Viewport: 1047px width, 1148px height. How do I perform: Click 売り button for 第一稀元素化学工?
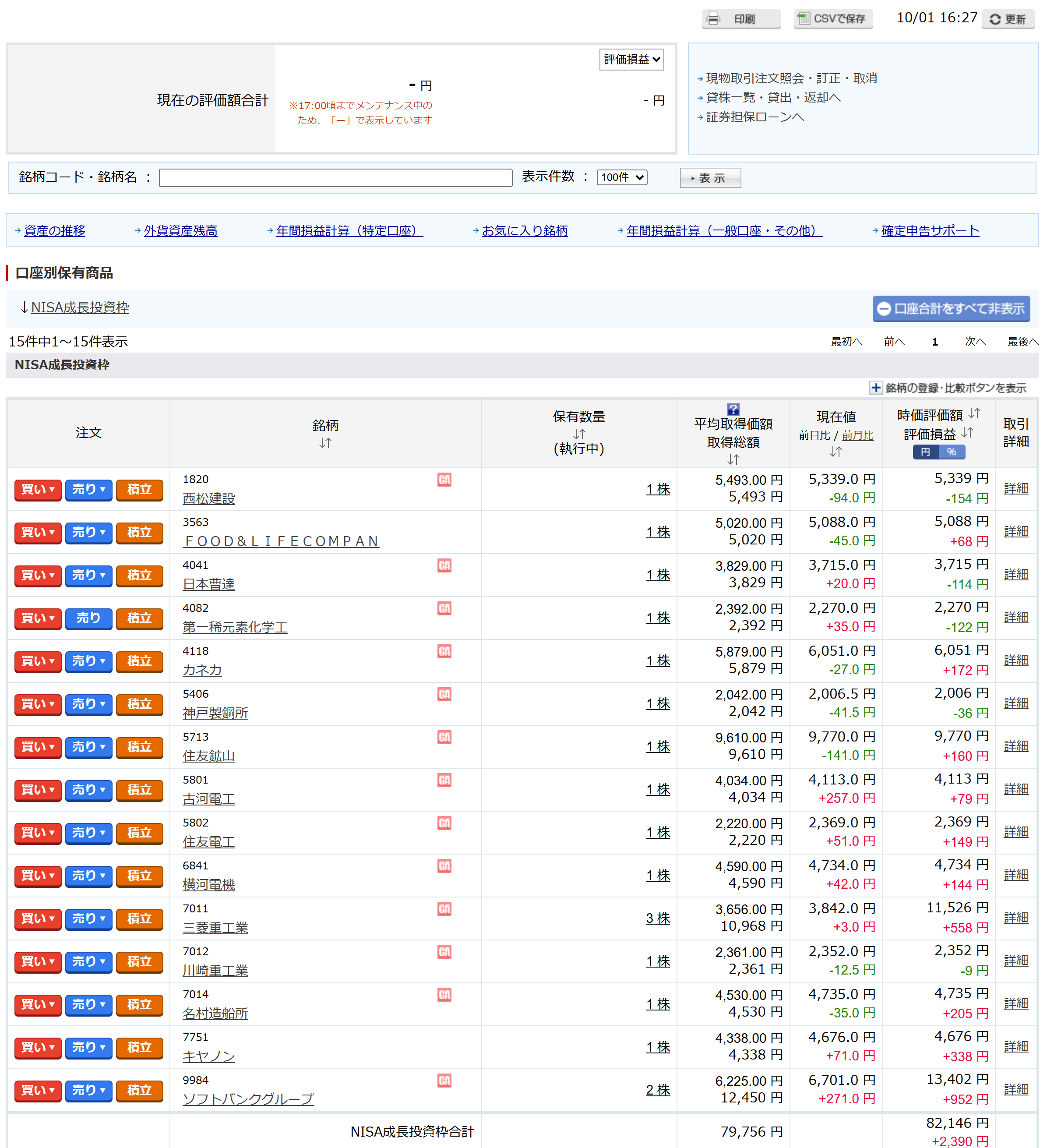tap(88, 618)
